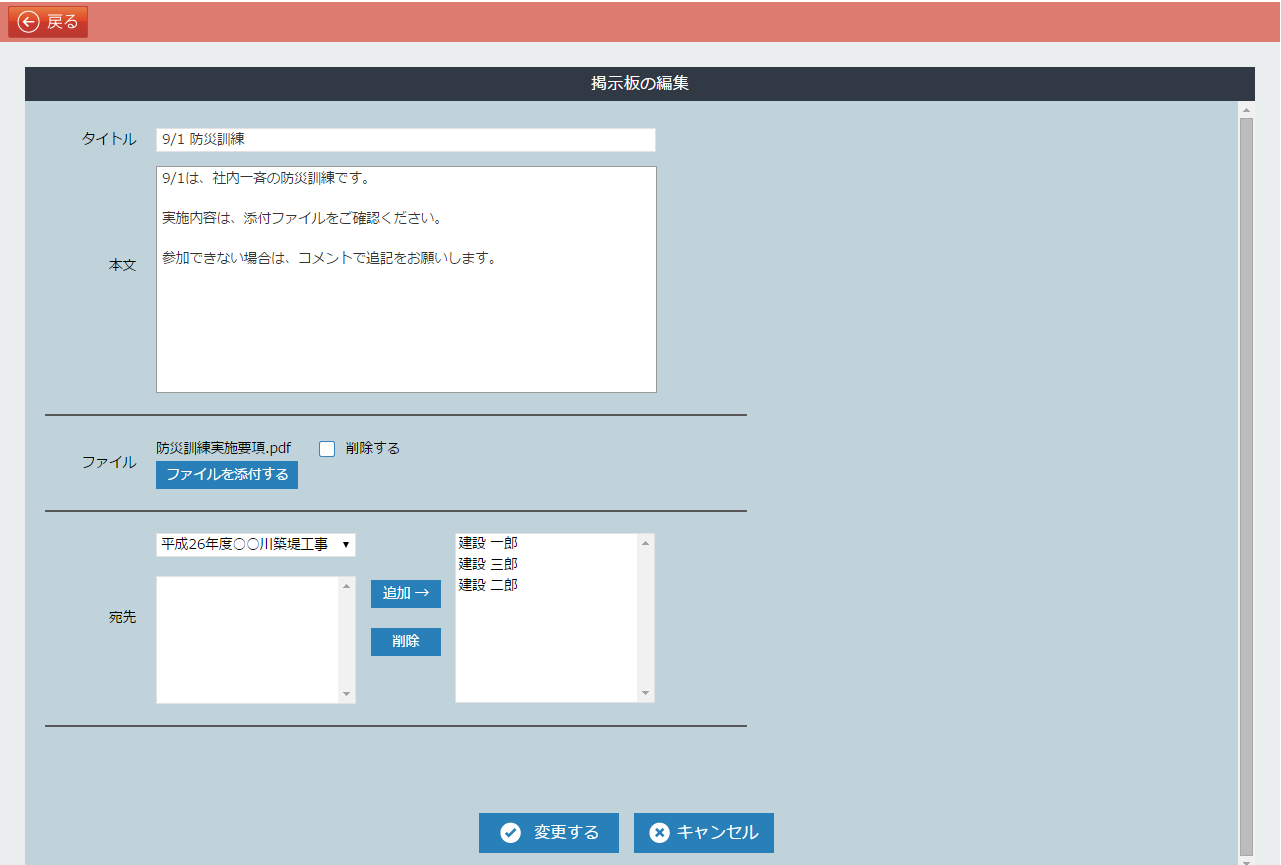Screen dimensions: 1281x865
Task: Open the 平成26年度○○川築堤工事 dropdown
Action: point(256,545)
